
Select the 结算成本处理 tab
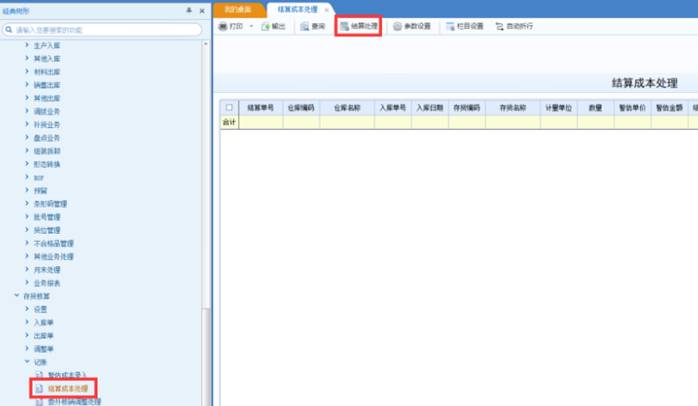[294, 9]
